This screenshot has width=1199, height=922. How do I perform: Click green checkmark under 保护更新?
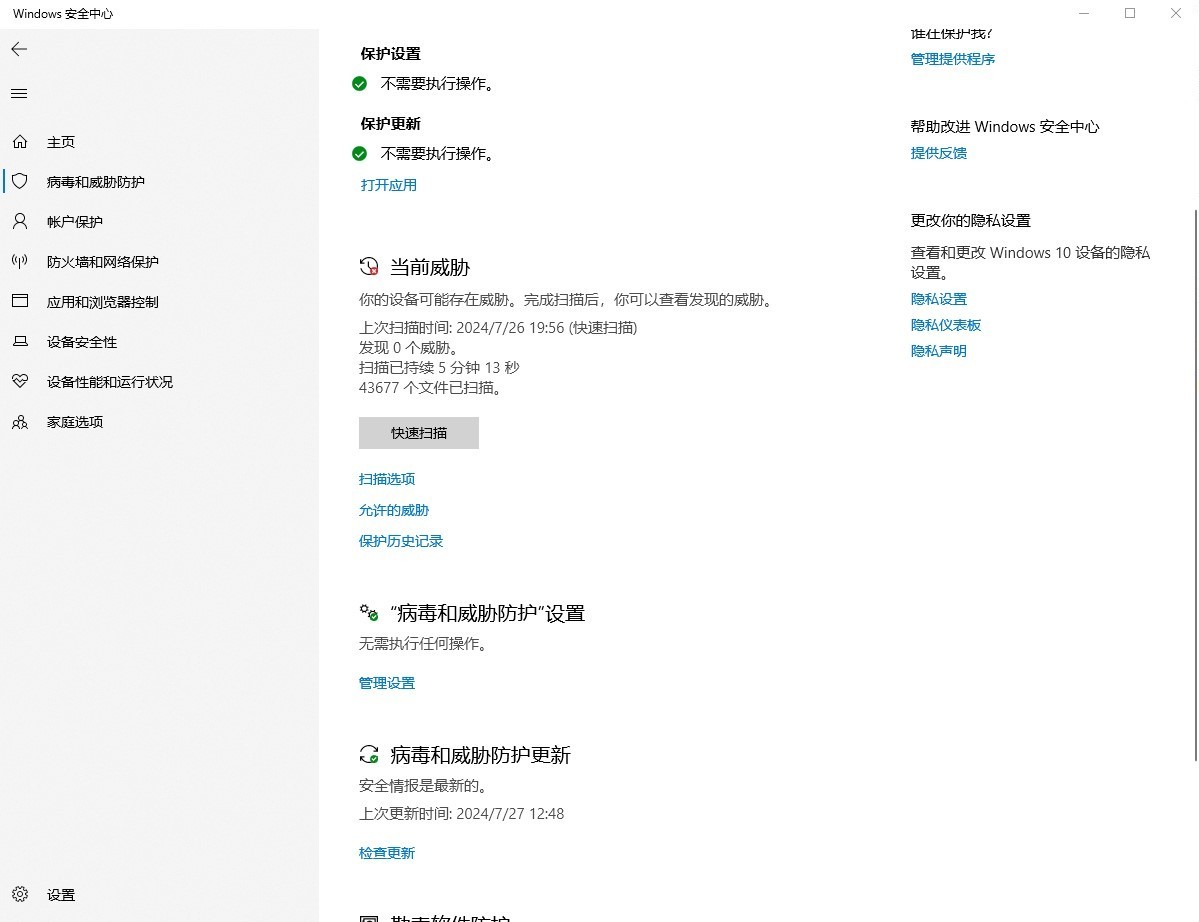tap(359, 154)
